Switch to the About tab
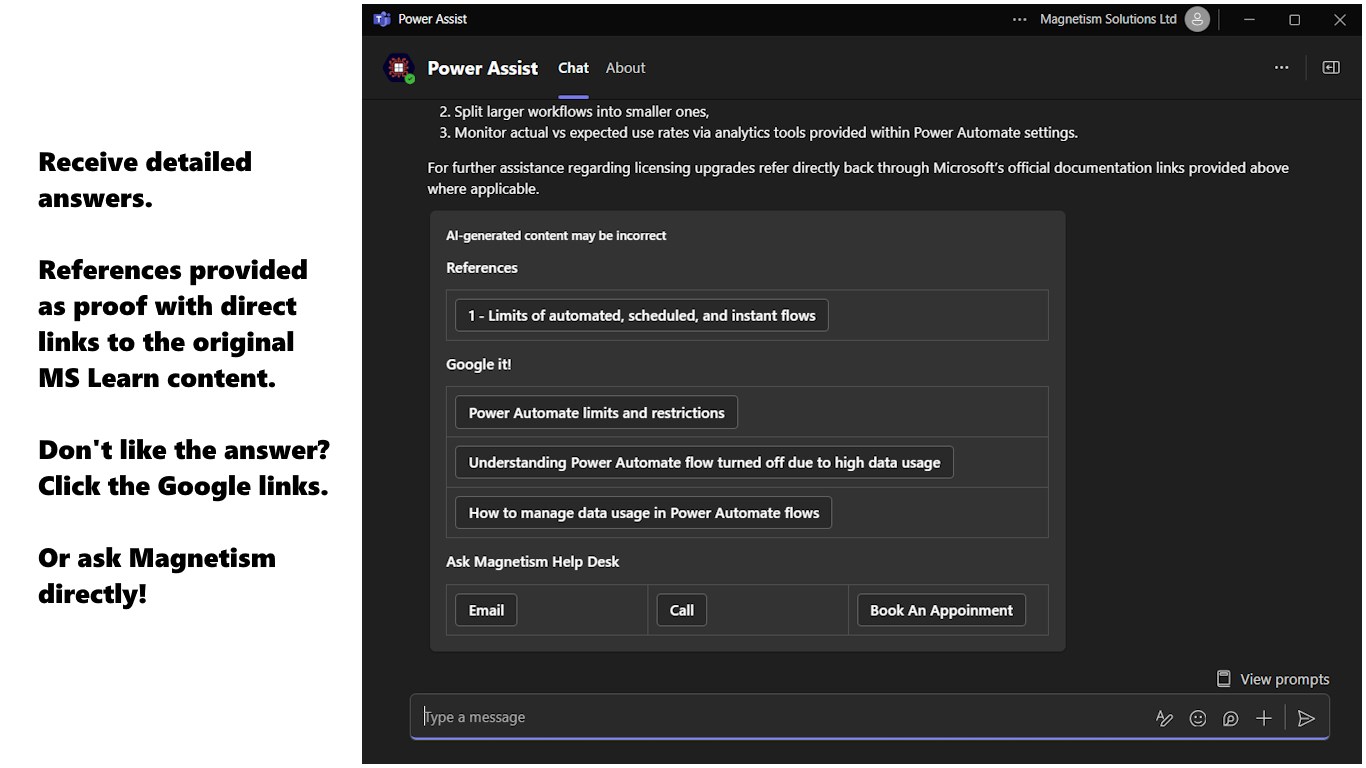Image resolution: width=1366 pixels, height=768 pixels. pos(626,68)
